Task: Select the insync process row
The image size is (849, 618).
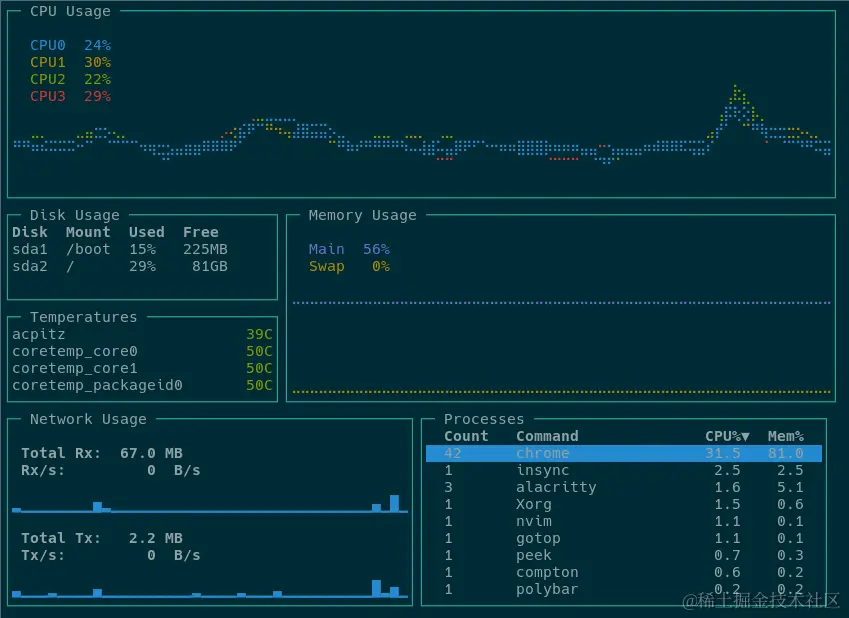Action: click(624, 470)
